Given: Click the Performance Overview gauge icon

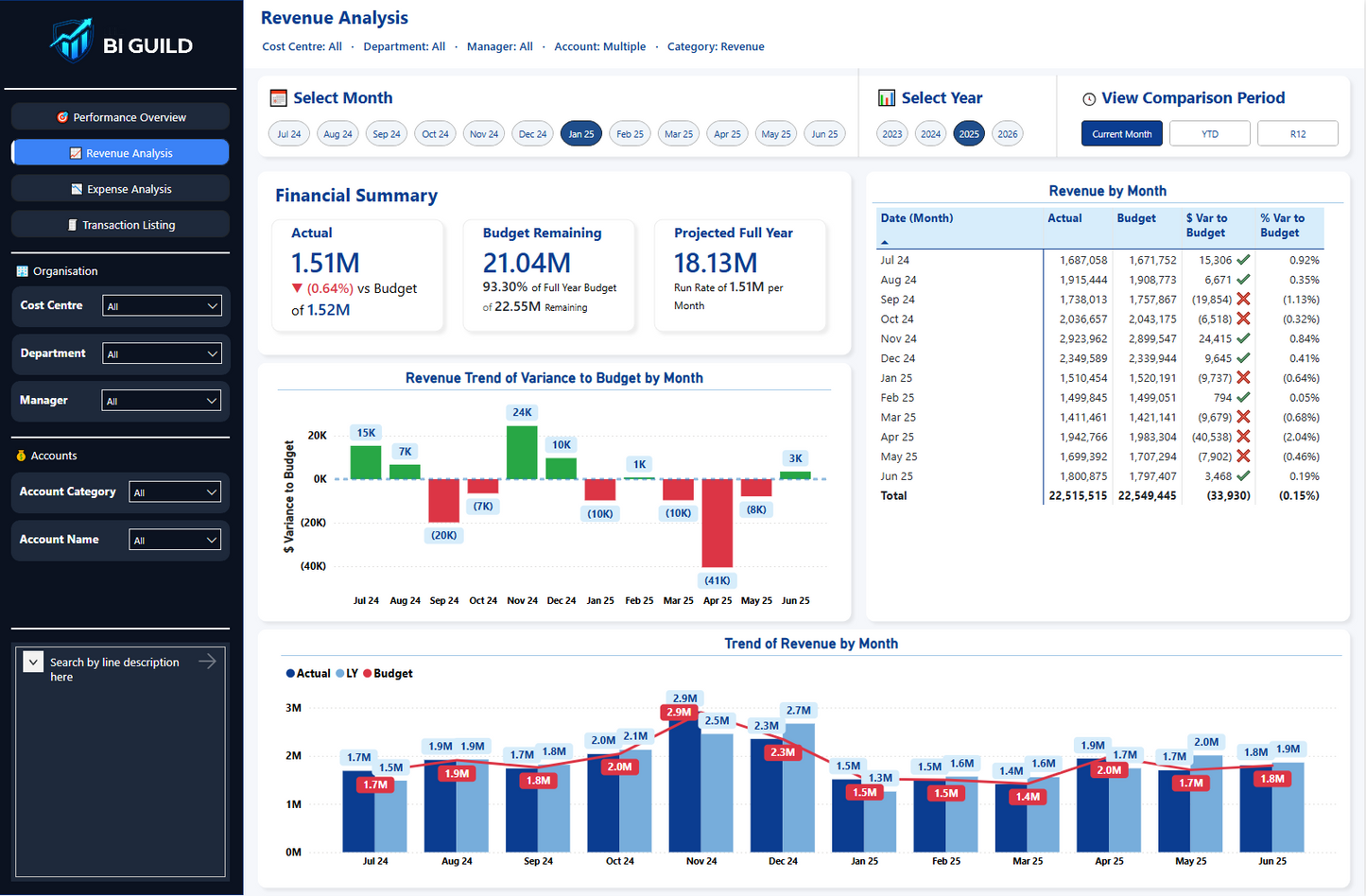Looking at the screenshot, I should pos(64,115).
